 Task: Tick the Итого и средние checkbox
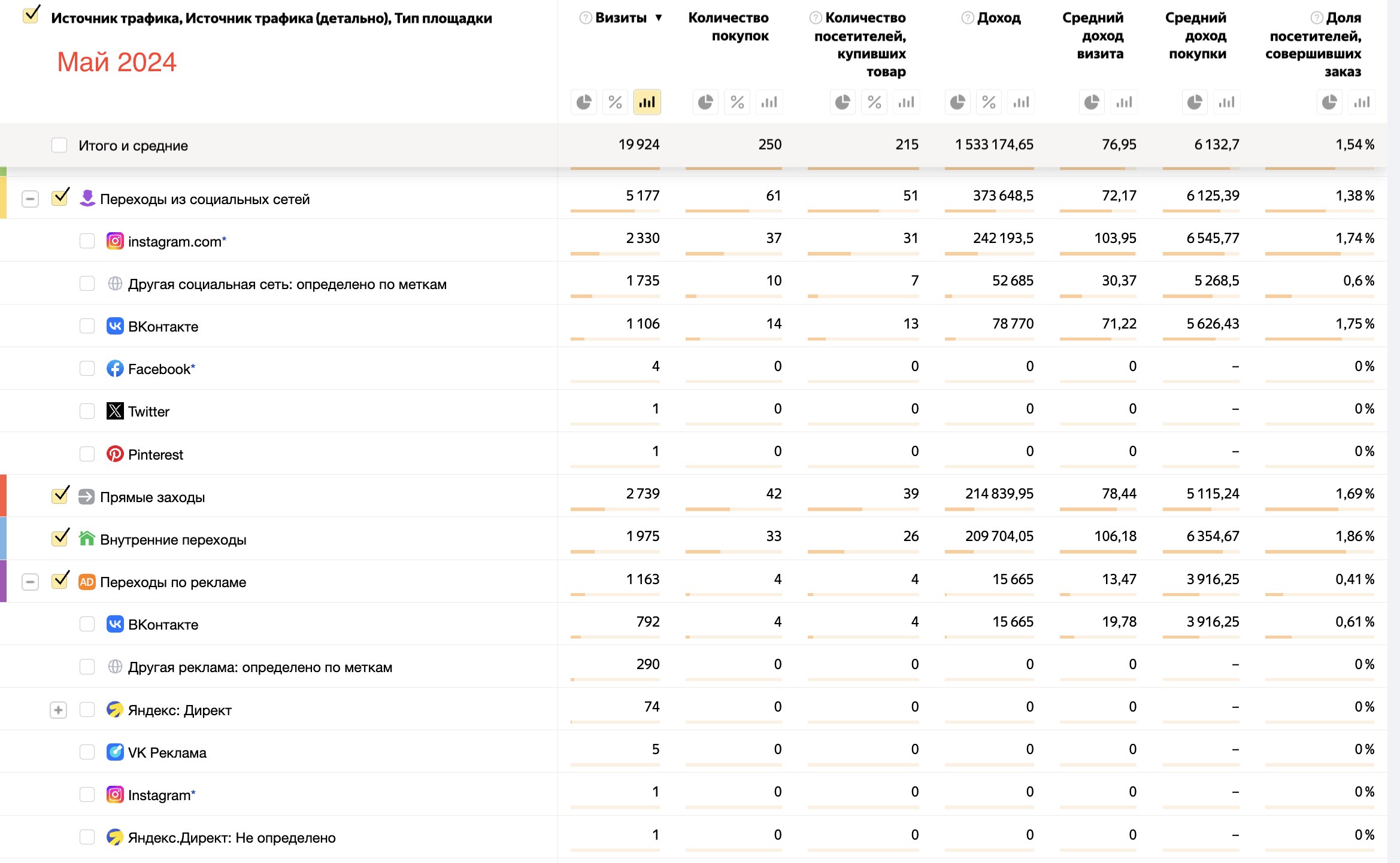point(59,145)
